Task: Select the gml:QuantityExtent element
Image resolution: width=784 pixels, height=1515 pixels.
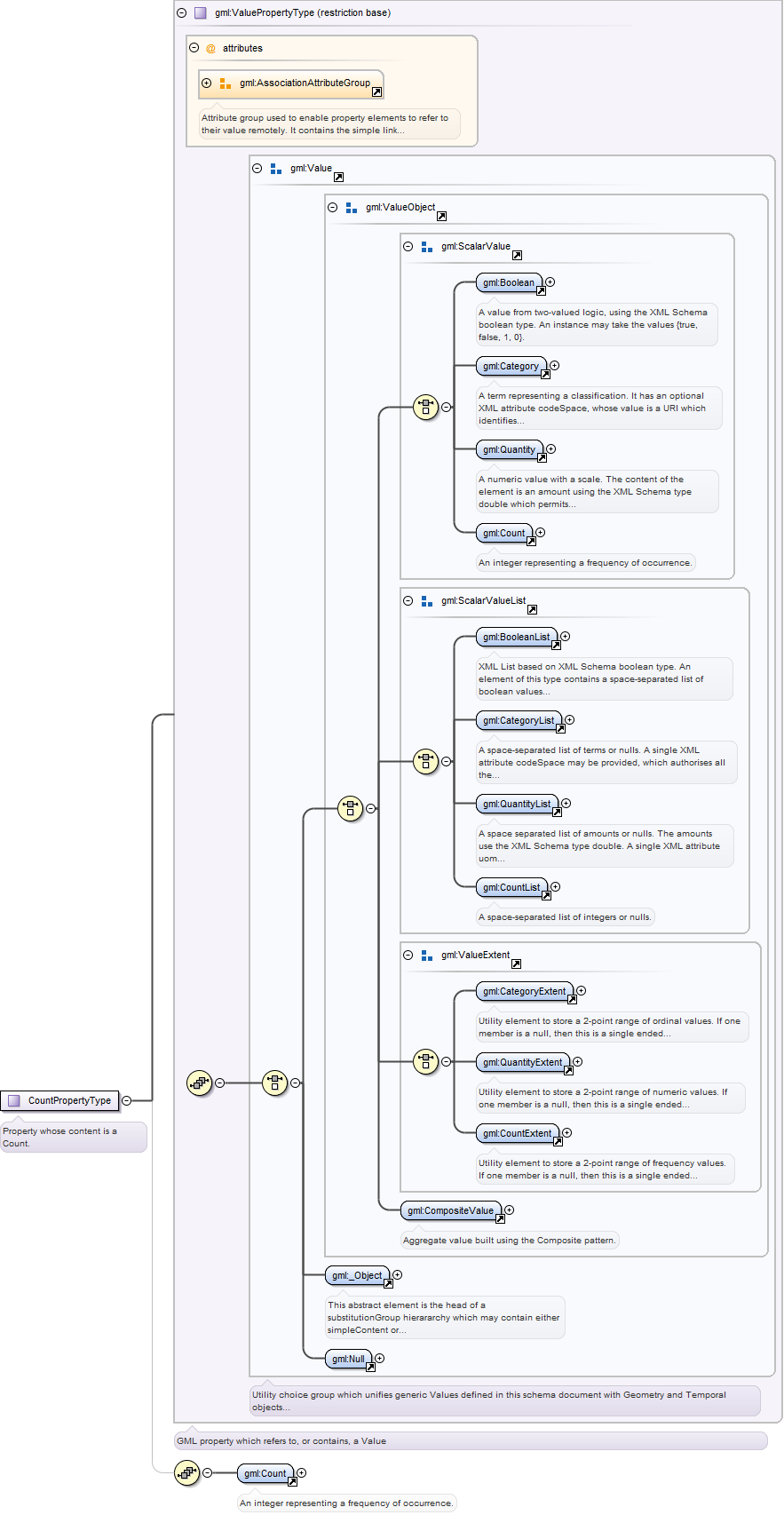Action: coord(523,1062)
